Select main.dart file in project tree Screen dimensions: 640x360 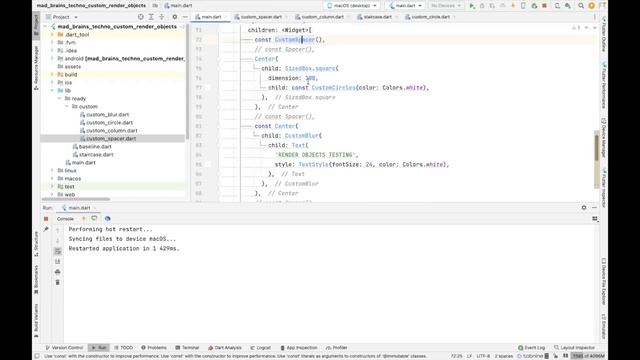point(81,162)
